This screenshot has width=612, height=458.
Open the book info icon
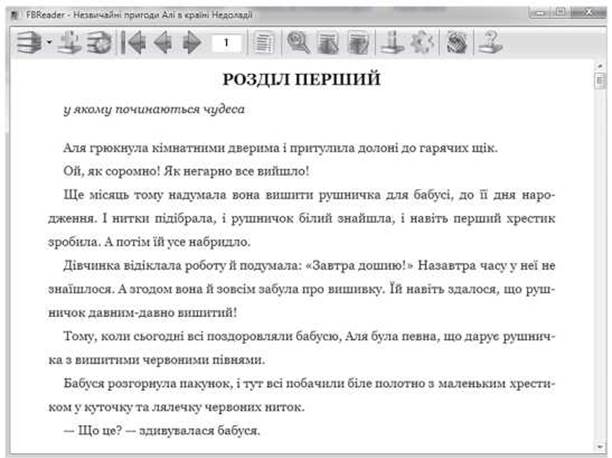(392, 42)
